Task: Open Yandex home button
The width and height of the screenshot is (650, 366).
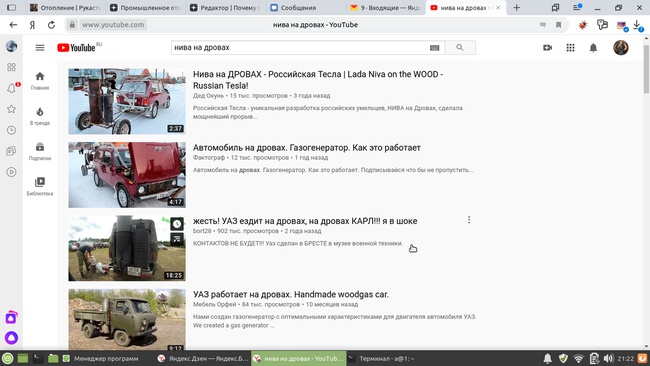Action: [32, 25]
